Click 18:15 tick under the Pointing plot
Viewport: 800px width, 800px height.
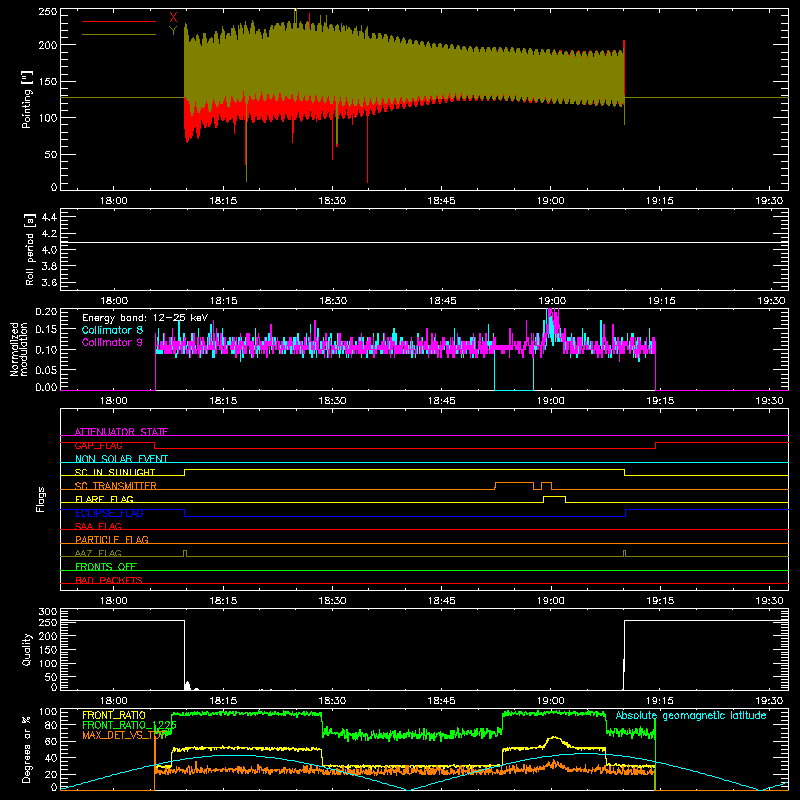click(x=223, y=201)
